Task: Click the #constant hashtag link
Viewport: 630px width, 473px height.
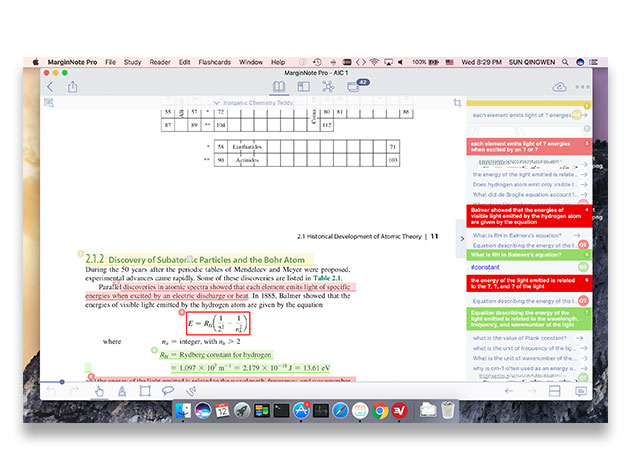Action: click(x=485, y=267)
